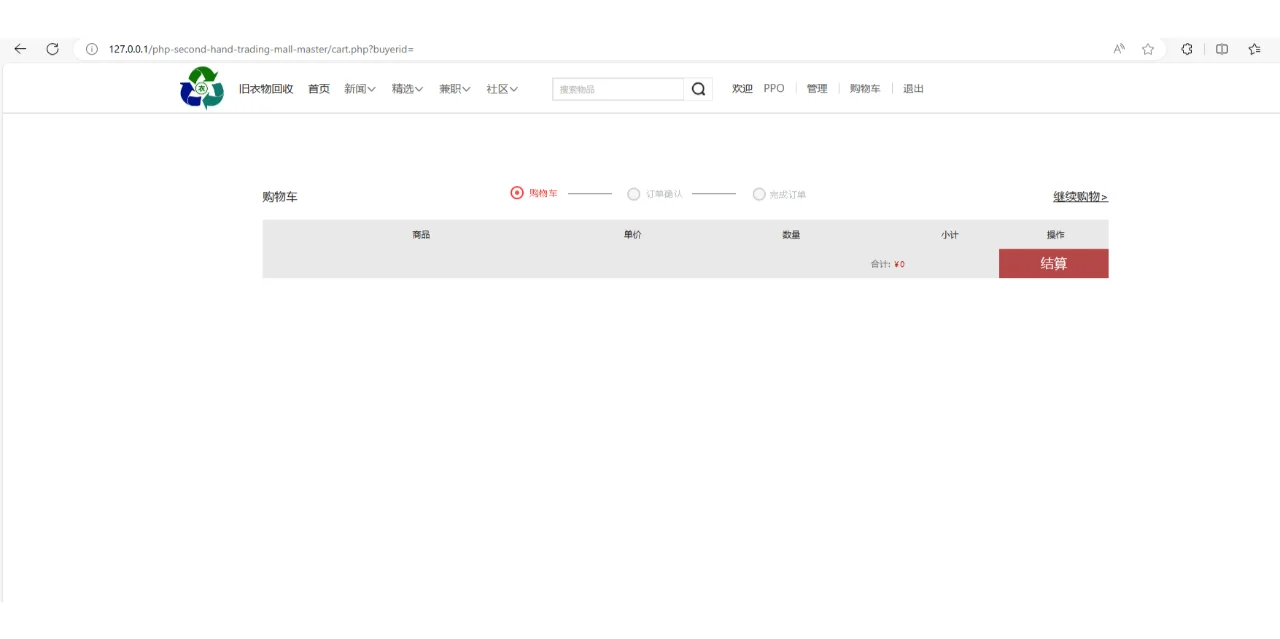Select the 订单确认 step radio button
The width and height of the screenshot is (1280, 639).
tap(634, 193)
